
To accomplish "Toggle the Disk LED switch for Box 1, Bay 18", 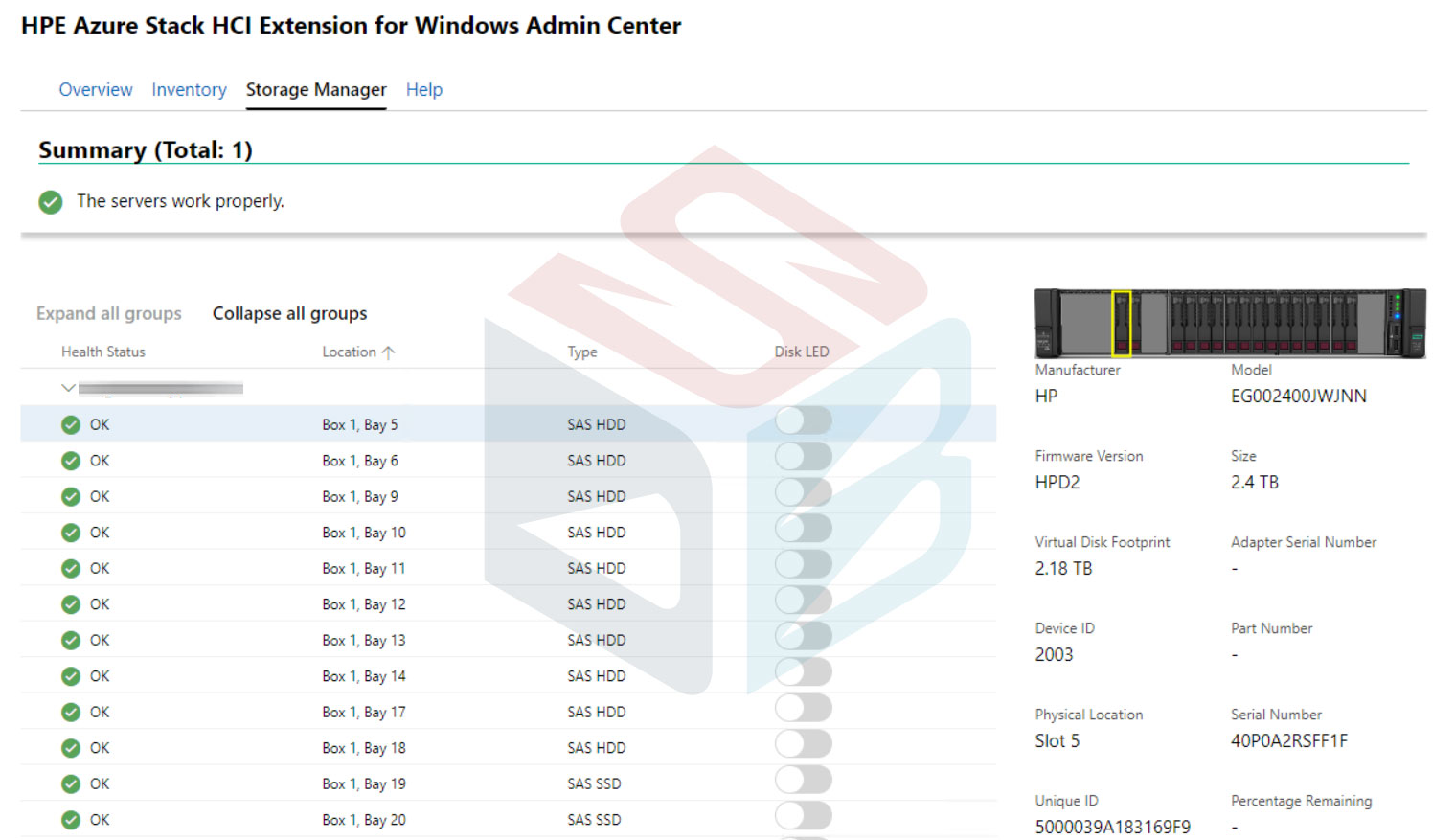I will point(802,743).
